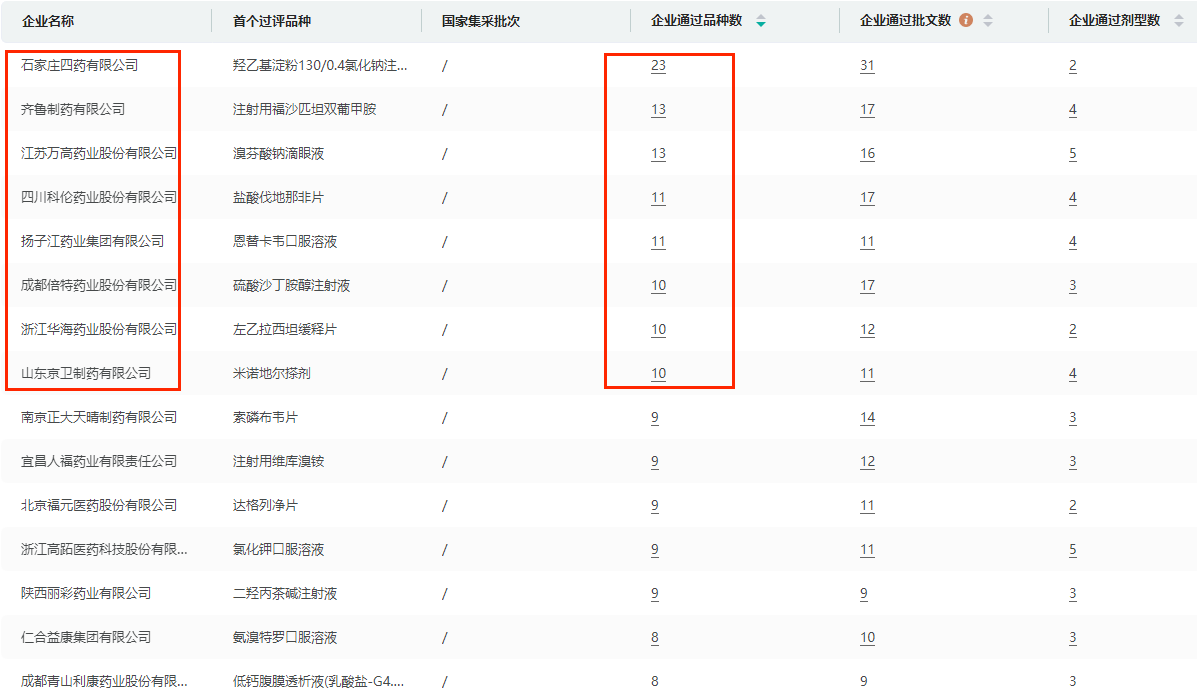Select company 山东京卫制药有限公司
This screenshot has width=1197, height=688.
click(x=86, y=373)
